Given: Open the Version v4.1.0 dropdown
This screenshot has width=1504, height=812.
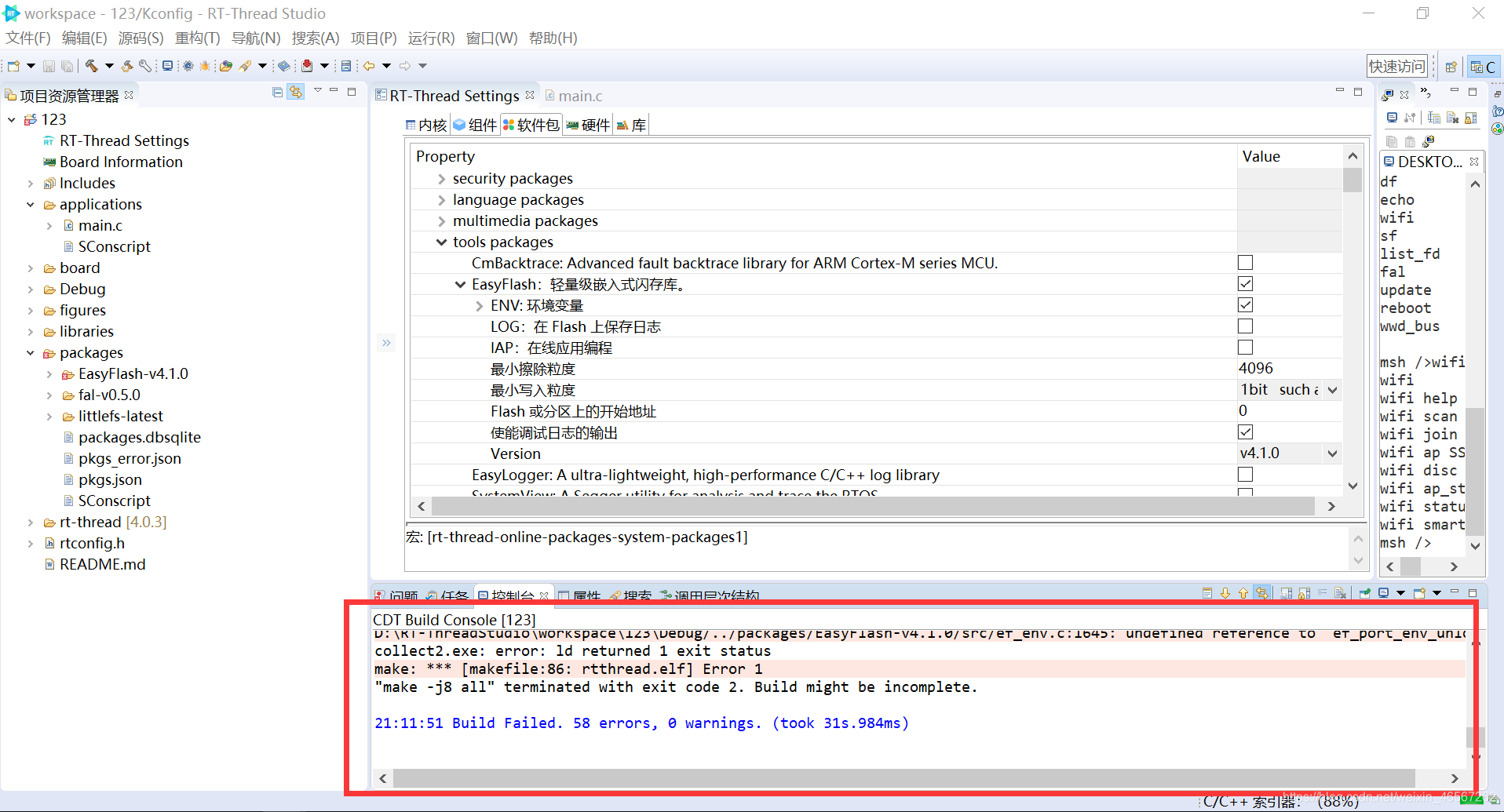Looking at the screenshot, I should click(x=1332, y=453).
